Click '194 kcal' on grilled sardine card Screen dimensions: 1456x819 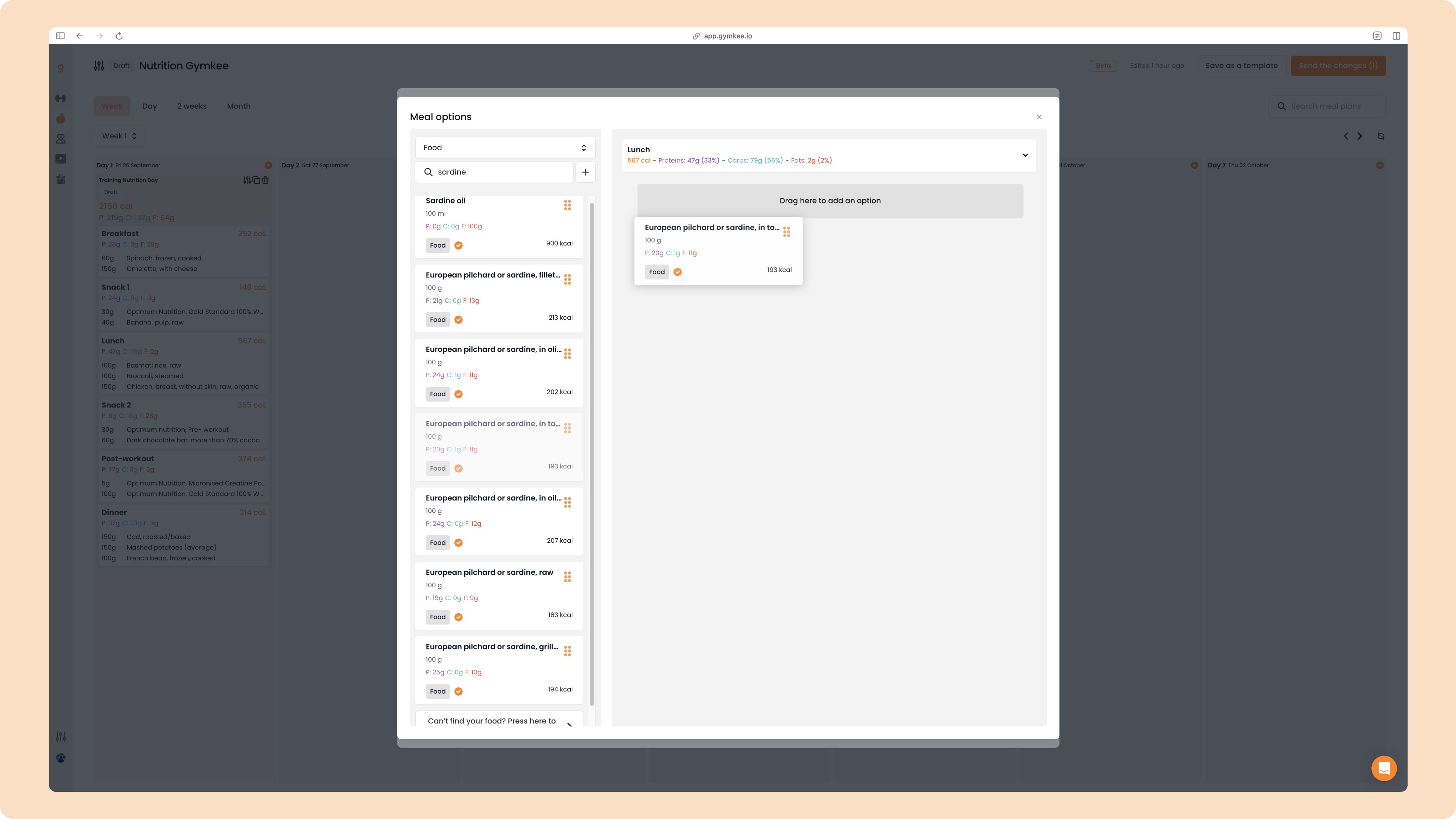click(560, 689)
